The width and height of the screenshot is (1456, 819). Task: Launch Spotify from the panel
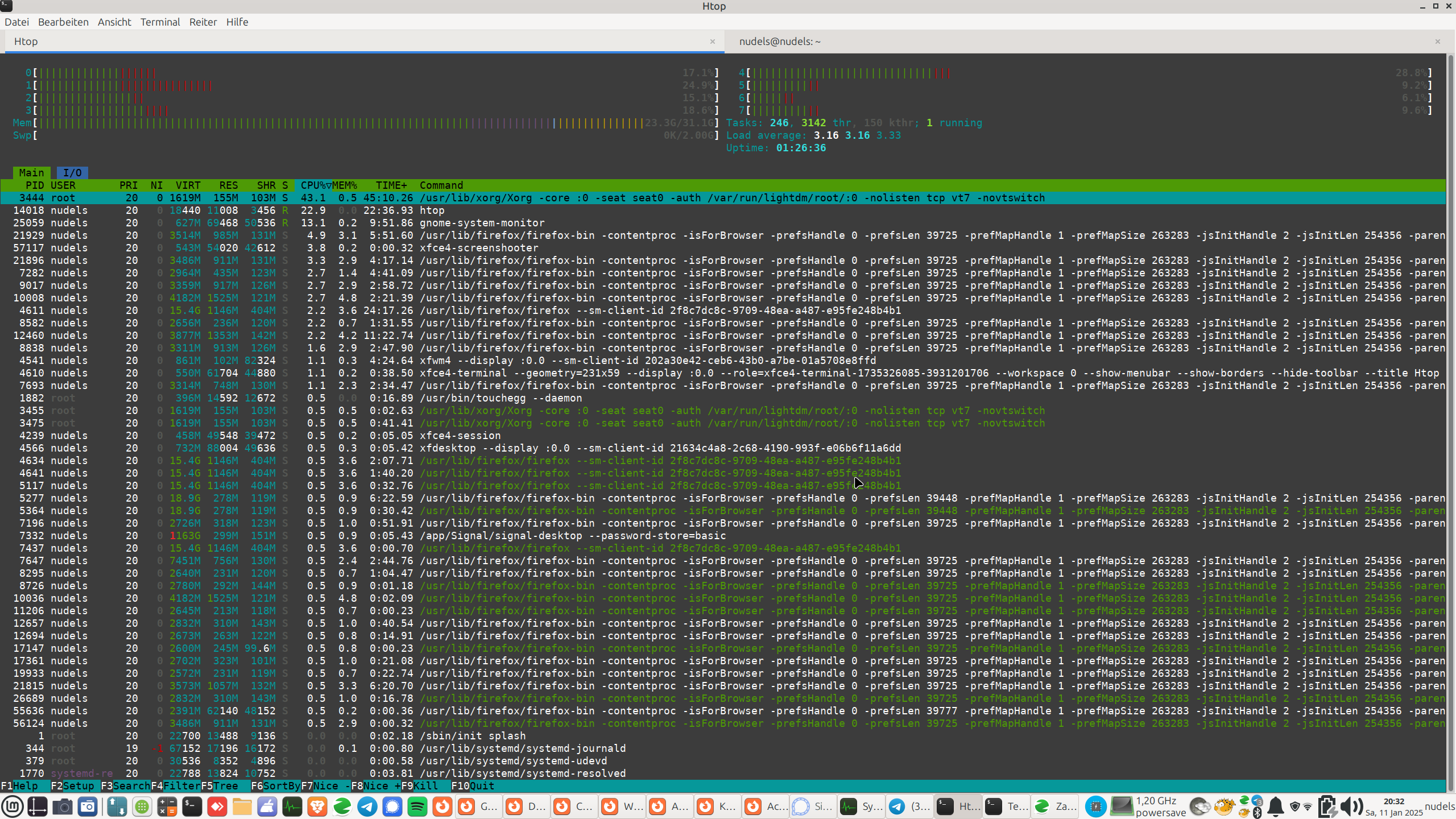tap(417, 806)
